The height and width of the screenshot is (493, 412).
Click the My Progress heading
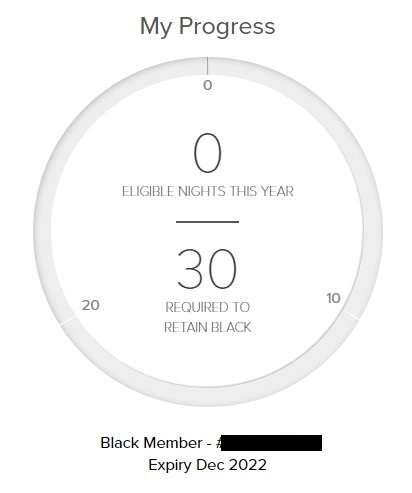point(207,26)
